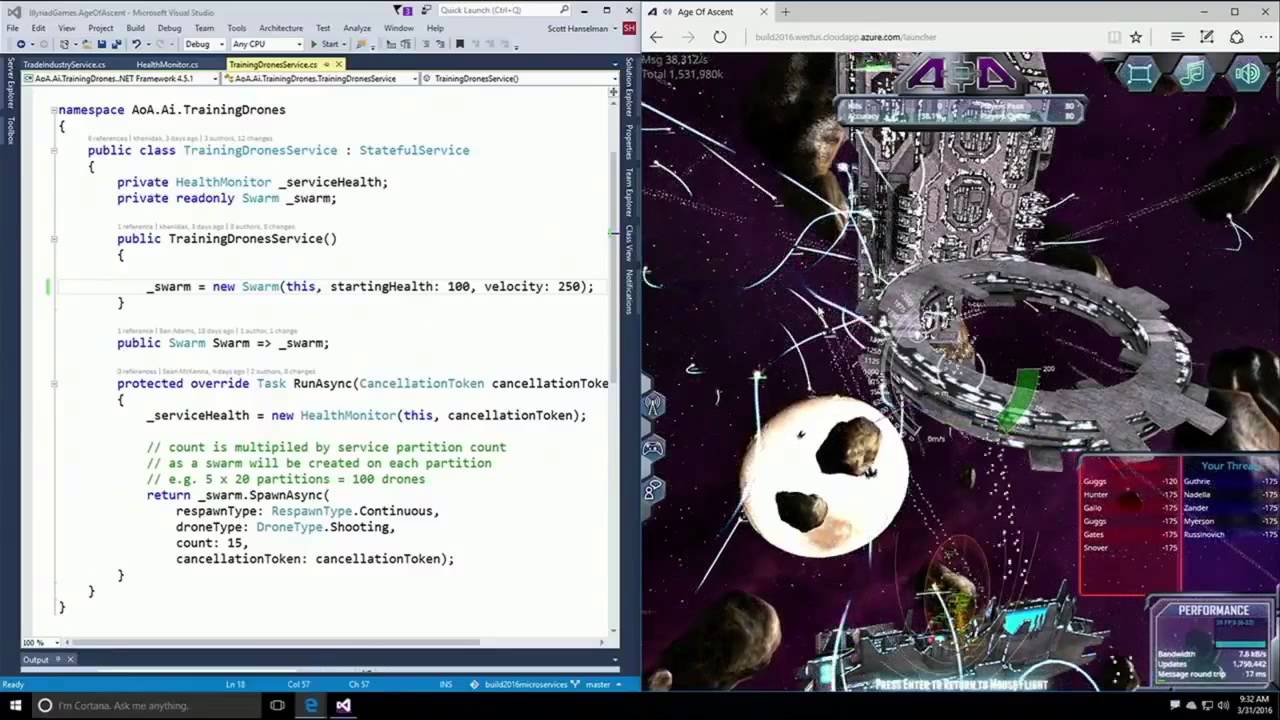This screenshot has width=1280, height=720.
Task: Click Edge reading view book icon
Action: tap(1114, 37)
